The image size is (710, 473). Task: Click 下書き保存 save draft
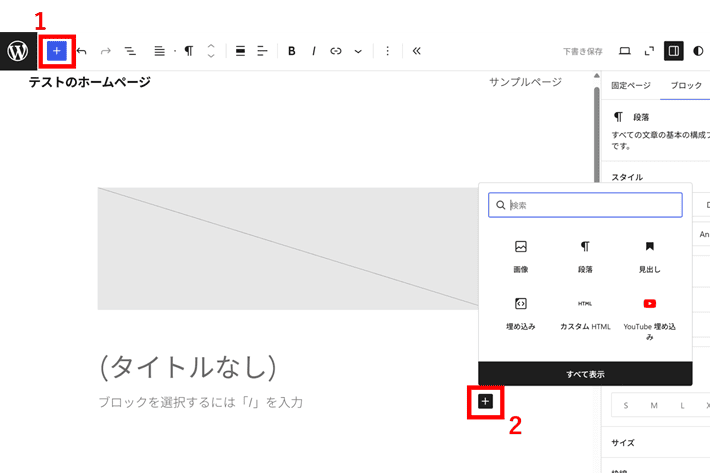pyautogui.click(x=583, y=52)
